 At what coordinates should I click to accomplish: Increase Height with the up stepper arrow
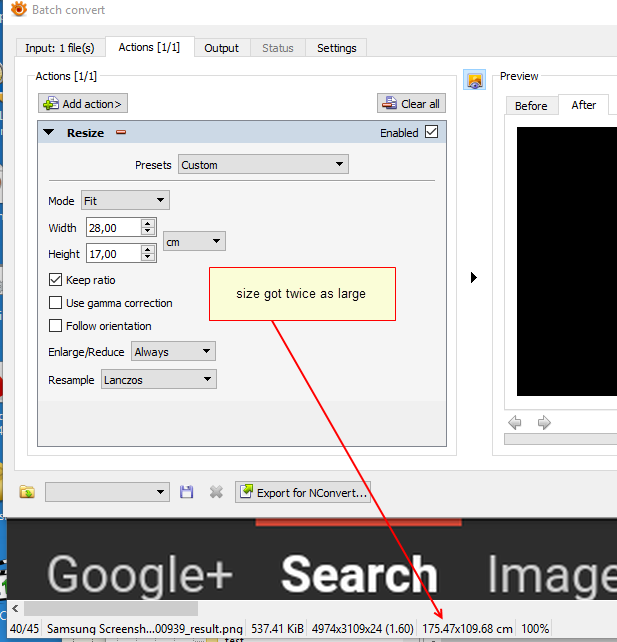[148, 249]
